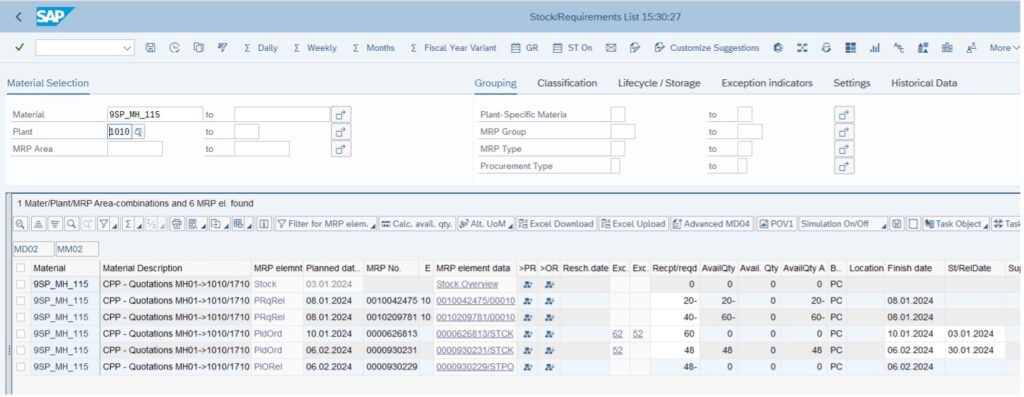Expand the More menu in toolbar
This screenshot has height=397, width=1024.
(x=1004, y=48)
